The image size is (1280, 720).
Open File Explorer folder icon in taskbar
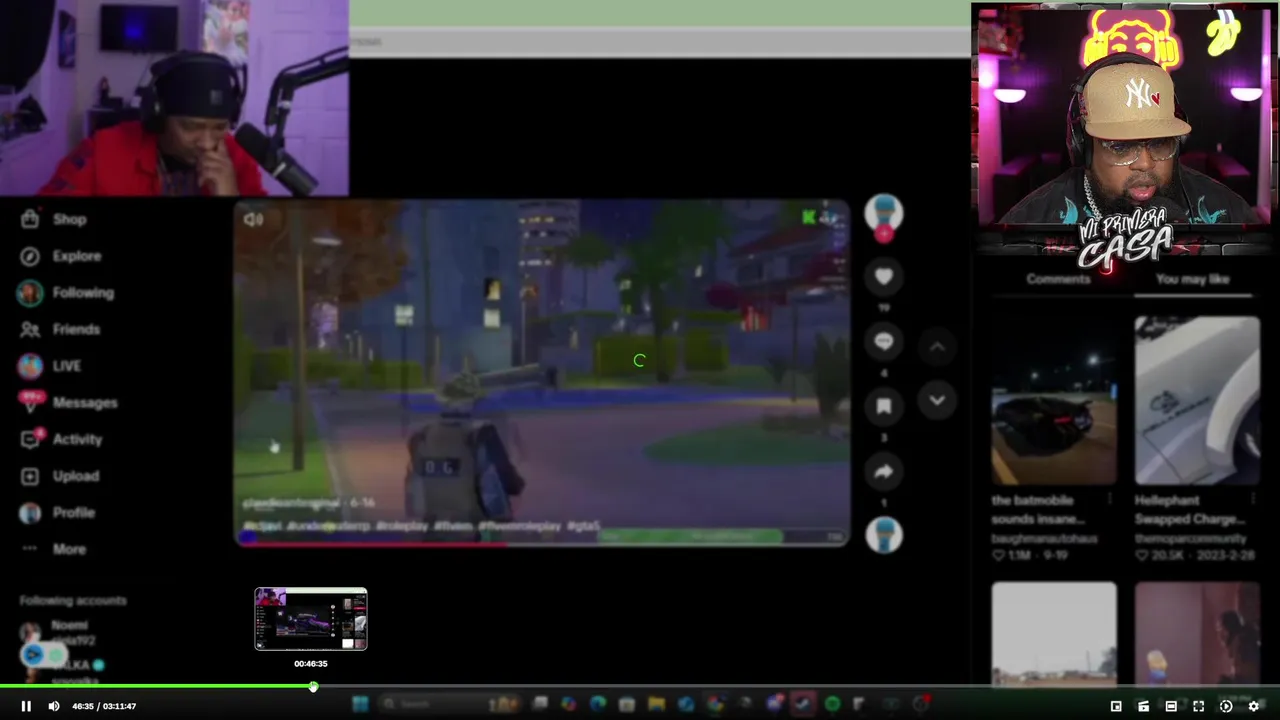[x=656, y=704]
